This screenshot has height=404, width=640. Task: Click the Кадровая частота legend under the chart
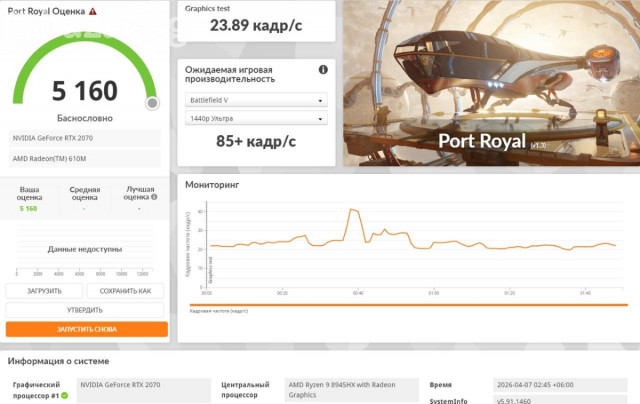(231, 311)
